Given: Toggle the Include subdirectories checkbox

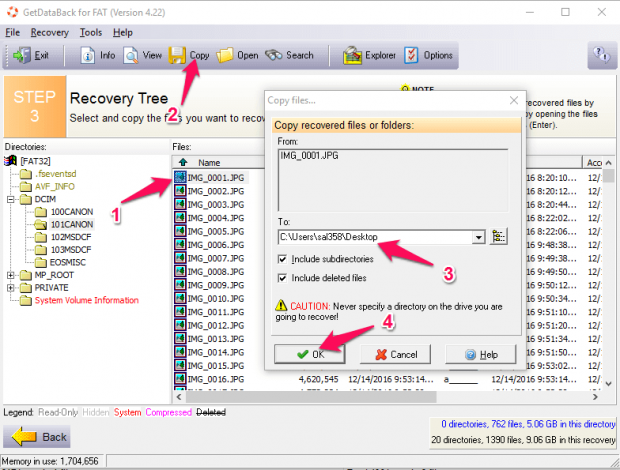Looking at the screenshot, I should tap(284, 260).
